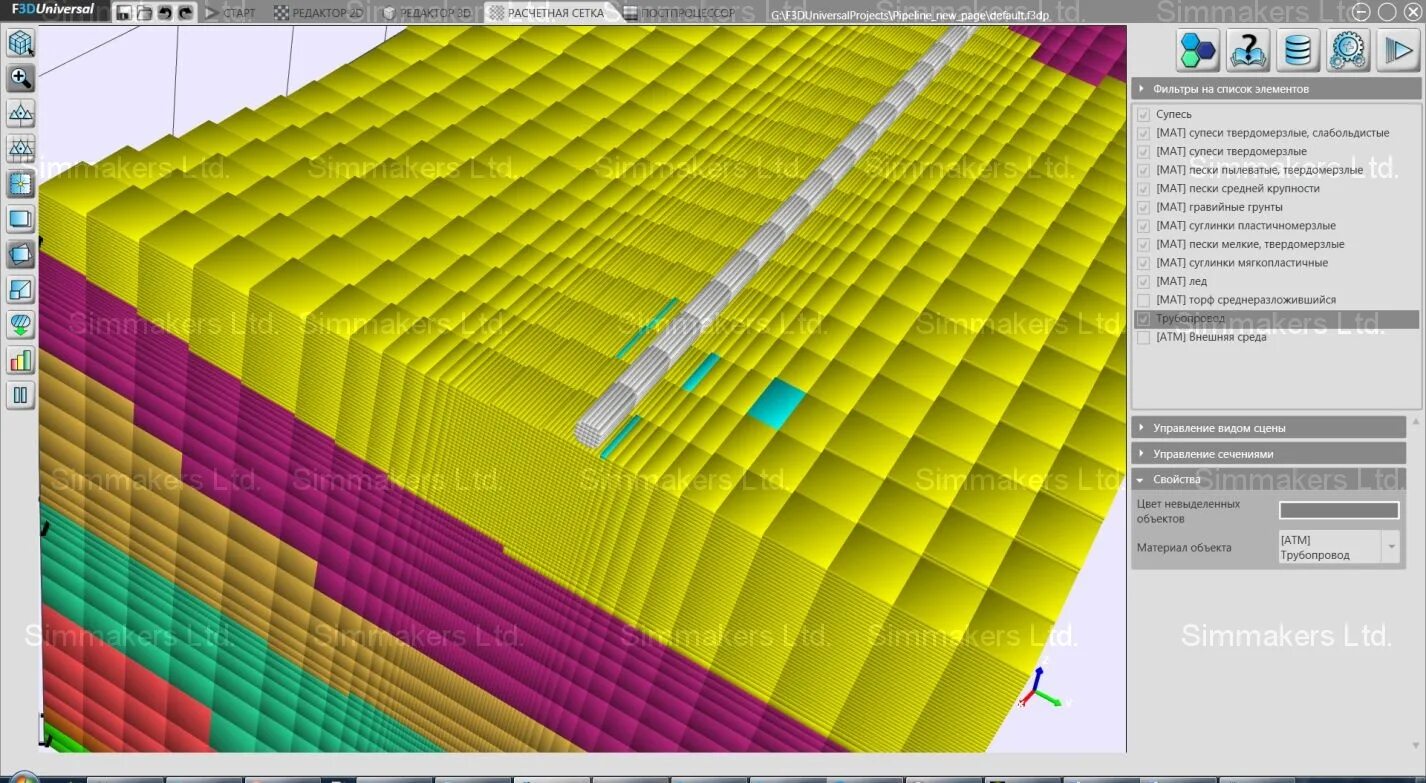The width and height of the screenshot is (1426, 783).
Task: Enable [ATM] Внешняя среда checkbox
Action: [x=1143, y=337]
